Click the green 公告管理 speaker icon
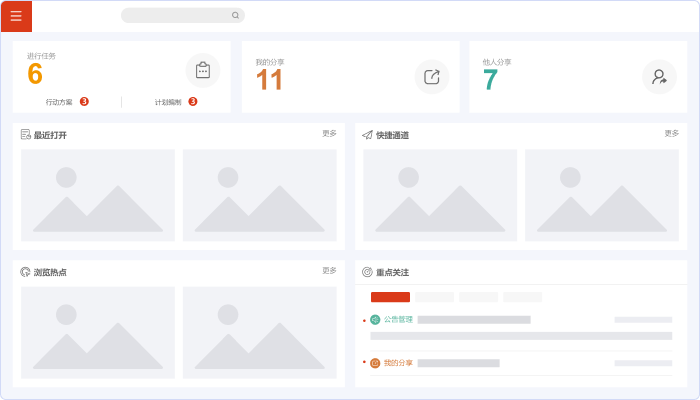The image size is (700, 400). [375, 320]
